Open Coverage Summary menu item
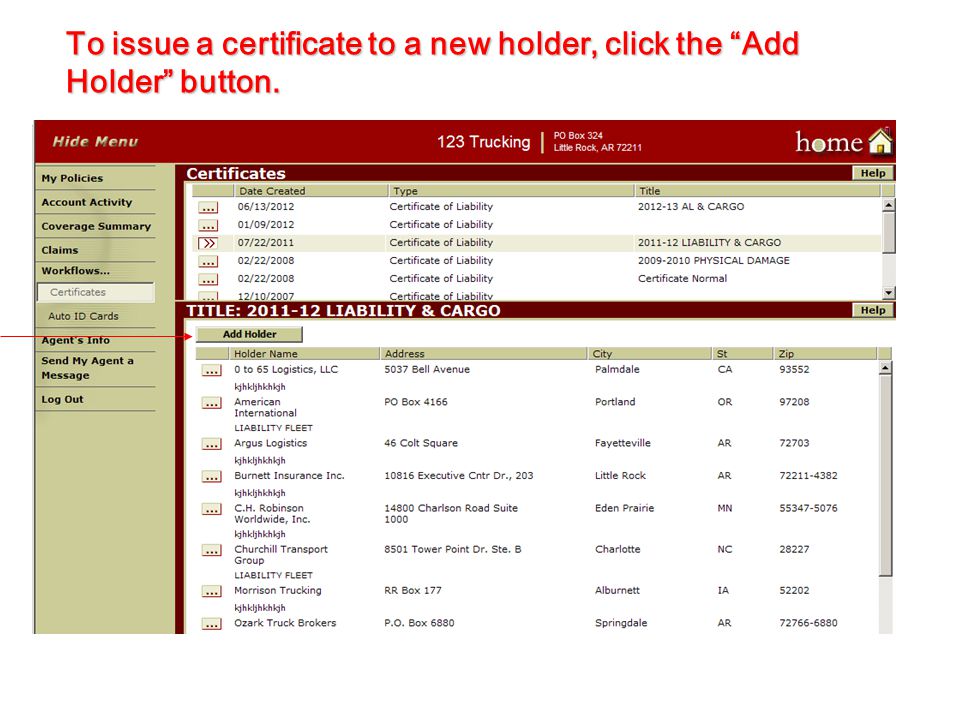The height and width of the screenshot is (720, 960). pyautogui.click(x=96, y=226)
